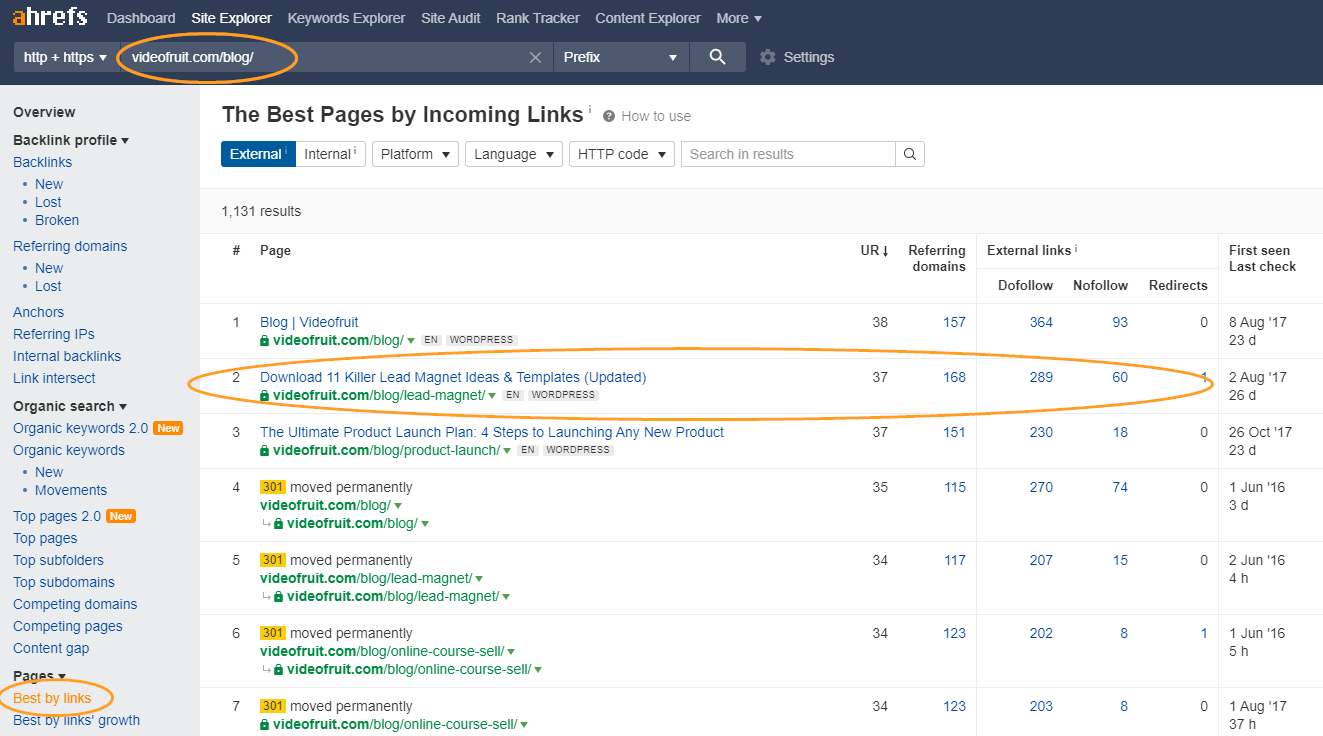Open Backlinks in the sidebar
Image resolution: width=1323 pixels, height=736 pixels.
tap(42, 162)
